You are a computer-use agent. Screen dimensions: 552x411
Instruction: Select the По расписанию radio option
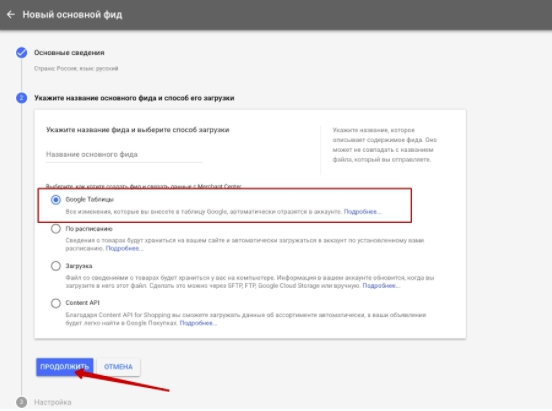[56, 229]
